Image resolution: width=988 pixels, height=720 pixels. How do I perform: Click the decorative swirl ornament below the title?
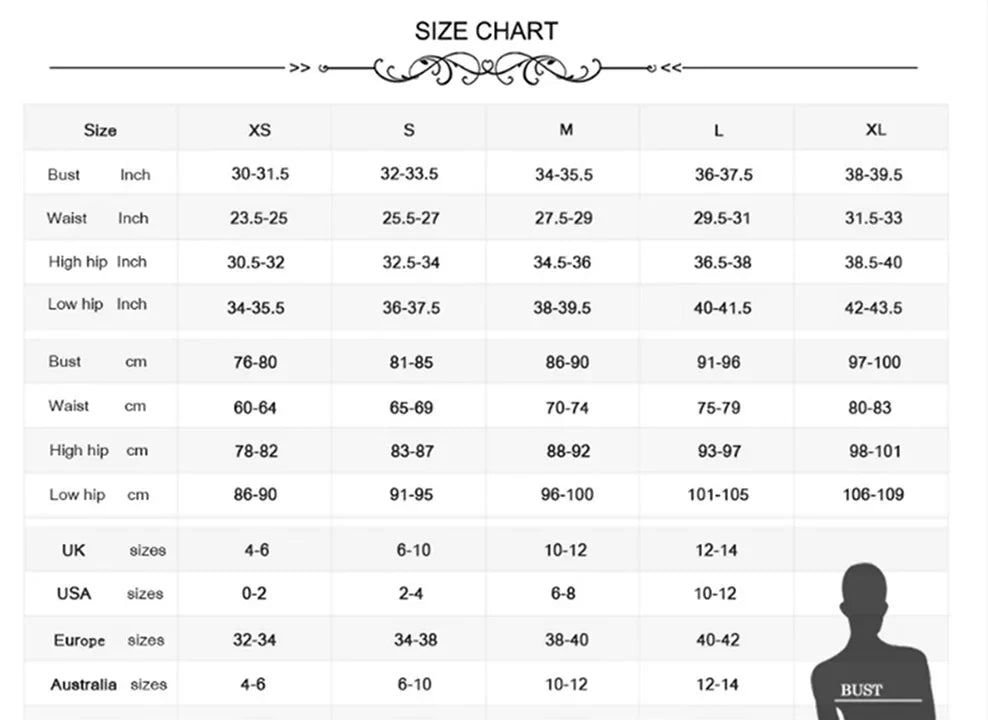(x=486, y=69)
